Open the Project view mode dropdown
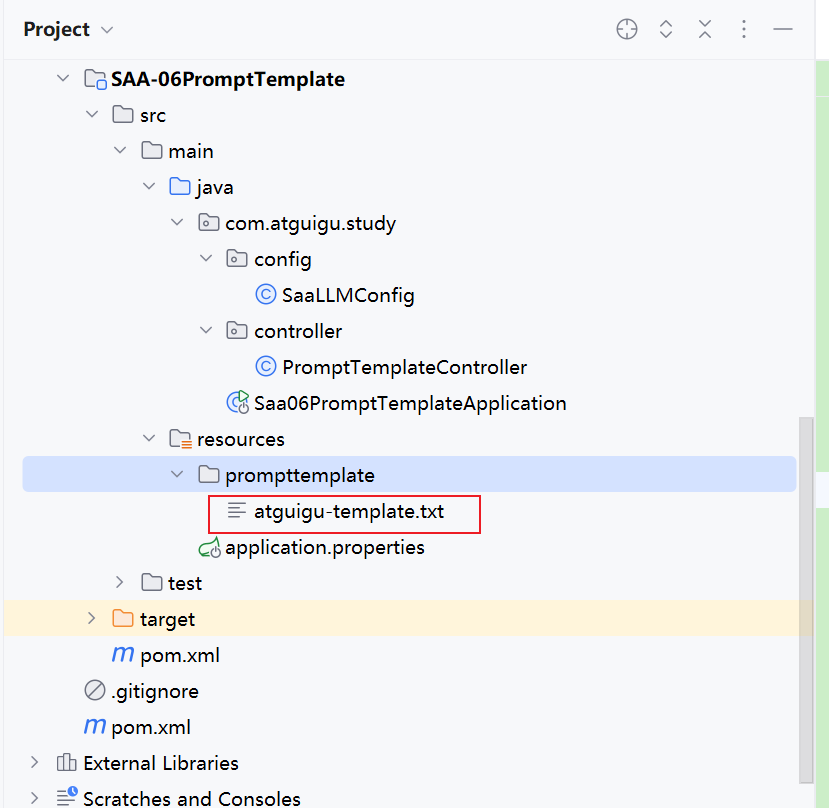 pyautogui.click(x=106, y=29)
